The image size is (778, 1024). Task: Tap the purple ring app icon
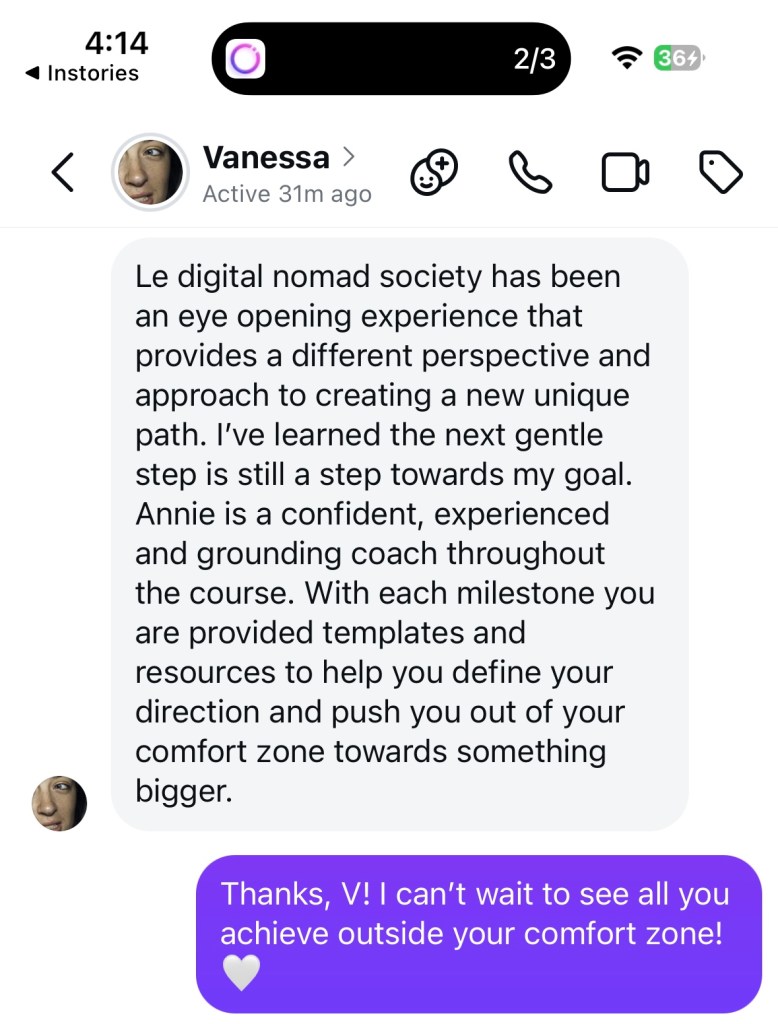tap(245, 59)
